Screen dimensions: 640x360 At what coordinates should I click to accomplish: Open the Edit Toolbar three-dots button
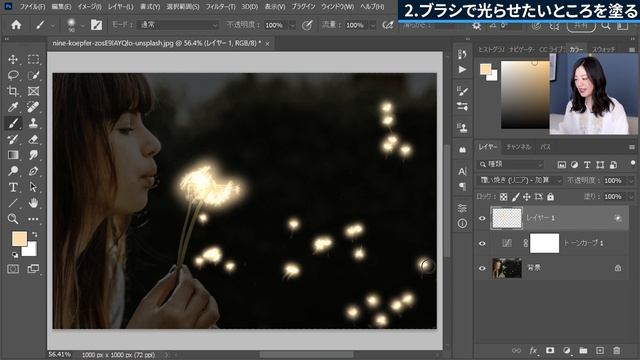click(x=33, y=219)
